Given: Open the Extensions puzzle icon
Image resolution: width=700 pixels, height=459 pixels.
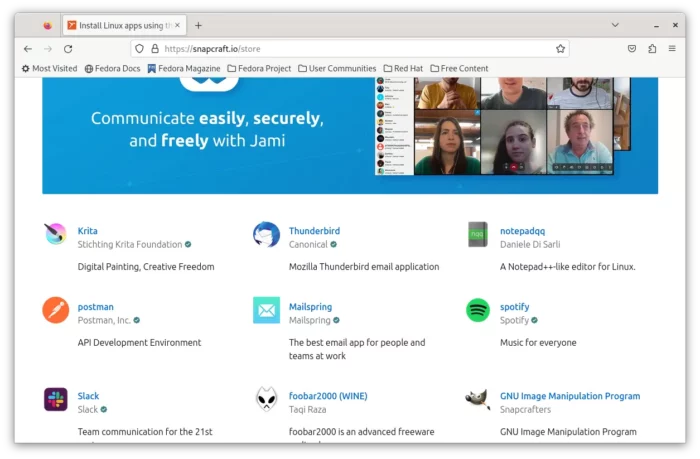Looking at the screenshot, I should tap(652, 49).
